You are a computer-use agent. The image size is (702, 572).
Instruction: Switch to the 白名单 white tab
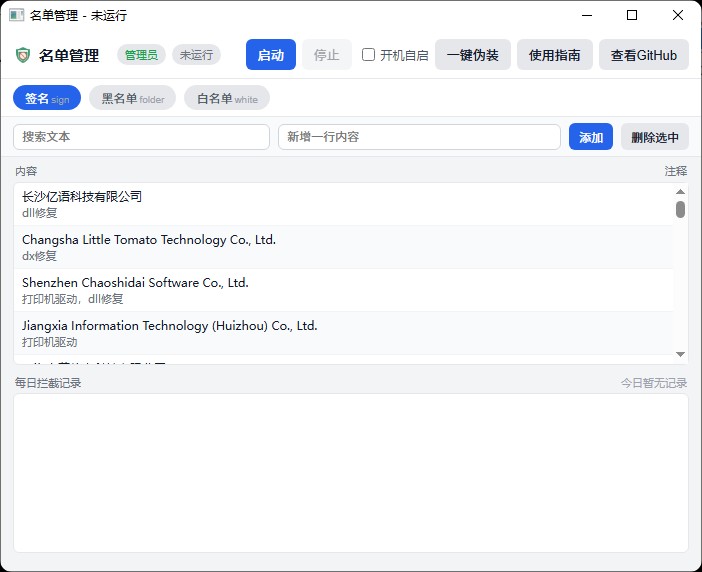click(227, 98)
